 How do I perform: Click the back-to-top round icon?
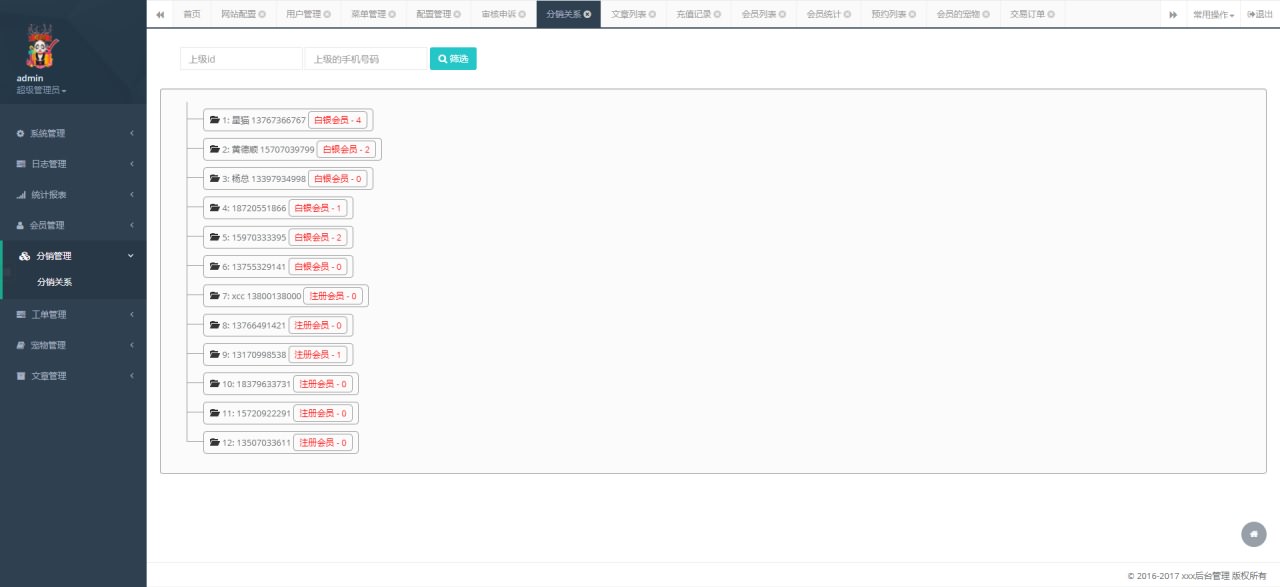[x=1253, y=534]
